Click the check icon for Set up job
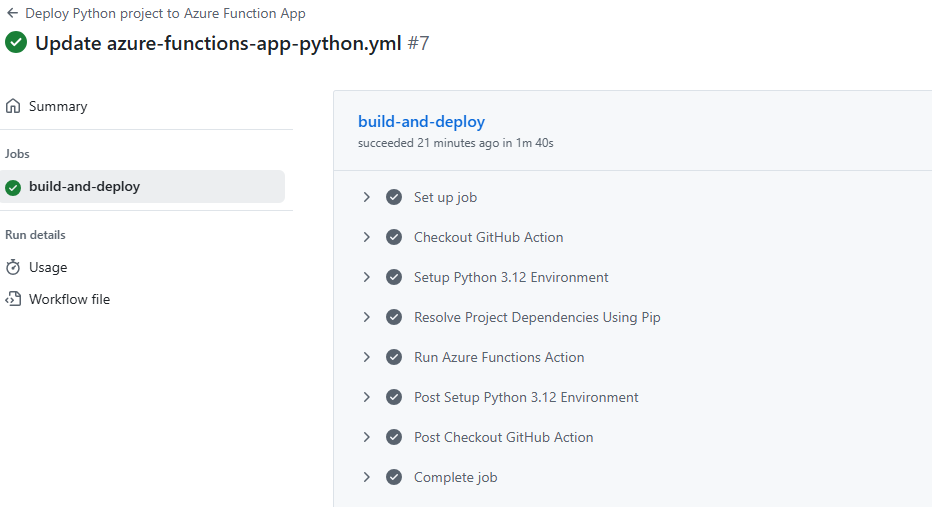Image resolution: width=932 pixels, height=507 pixels. [394, 197]
